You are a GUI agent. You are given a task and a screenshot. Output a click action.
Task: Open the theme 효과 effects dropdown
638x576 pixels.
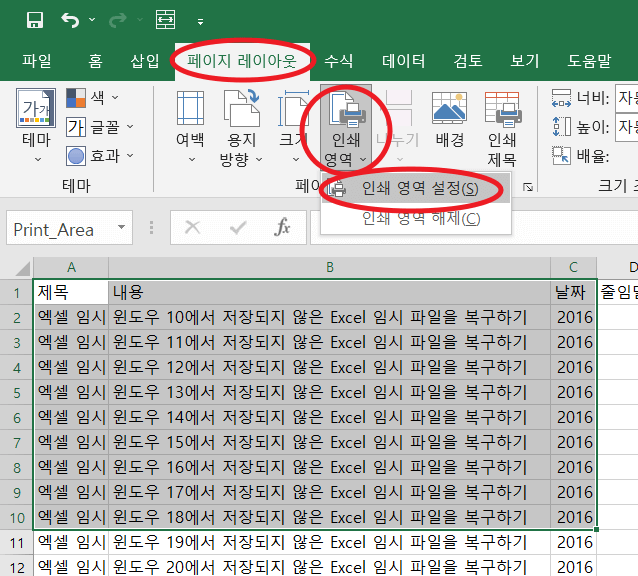coord(100,156)
